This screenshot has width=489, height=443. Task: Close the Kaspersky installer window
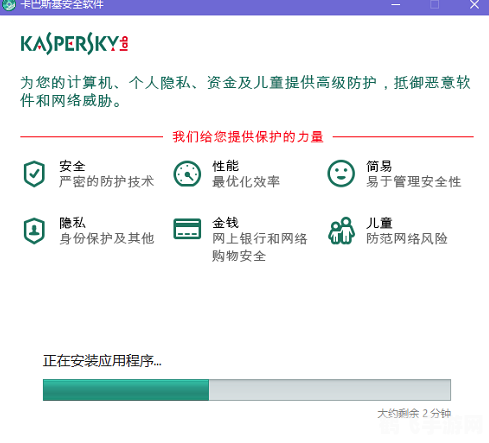(x=474, y=5)
